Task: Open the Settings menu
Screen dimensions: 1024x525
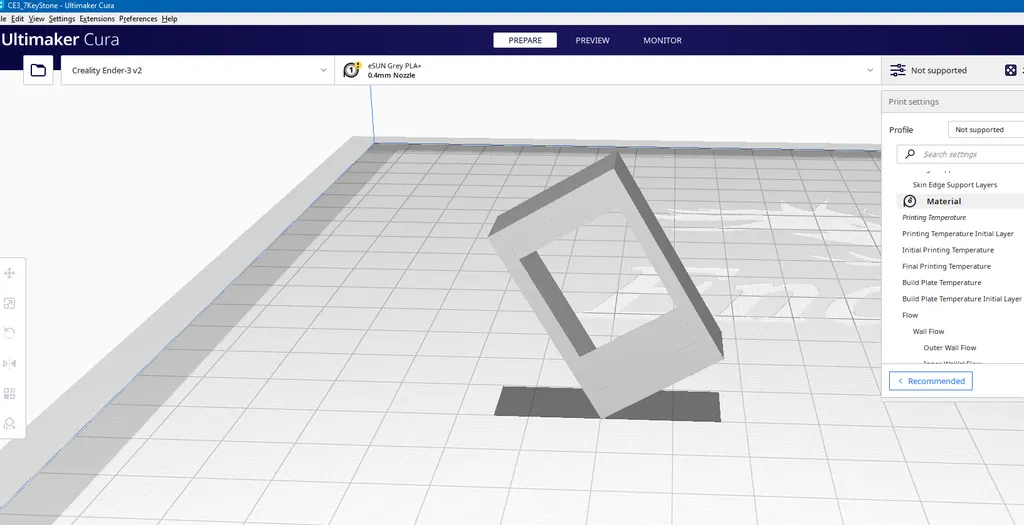Action: tap(62, 19)
